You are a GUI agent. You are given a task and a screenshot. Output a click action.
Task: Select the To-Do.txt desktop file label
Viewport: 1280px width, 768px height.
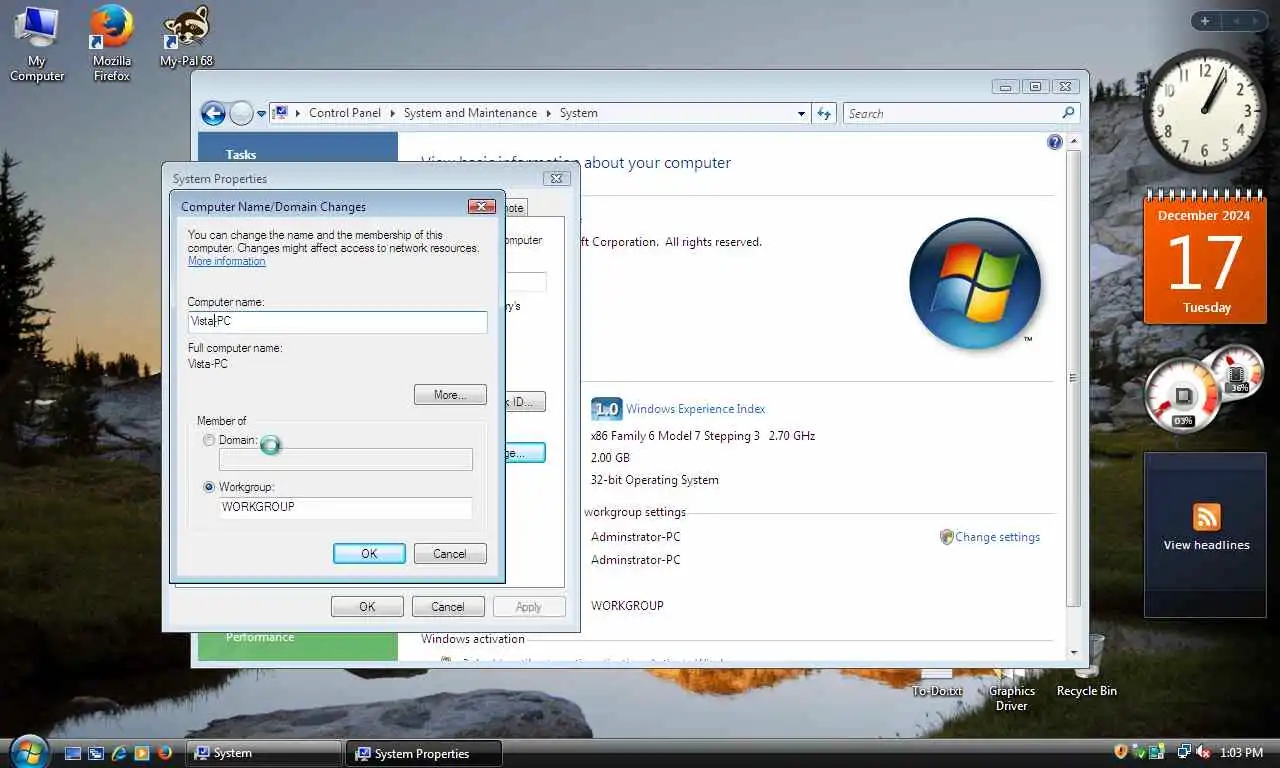pos(937,691)
